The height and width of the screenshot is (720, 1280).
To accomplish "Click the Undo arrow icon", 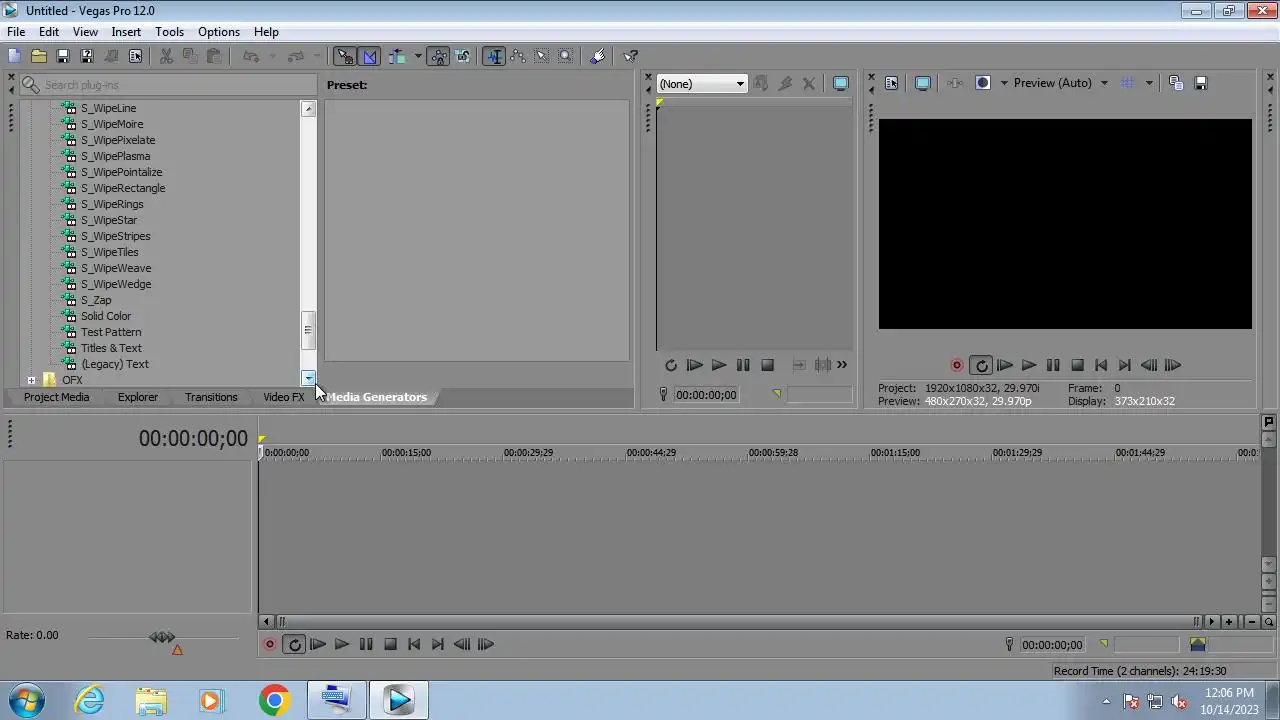I will click(x=251, y=56).
